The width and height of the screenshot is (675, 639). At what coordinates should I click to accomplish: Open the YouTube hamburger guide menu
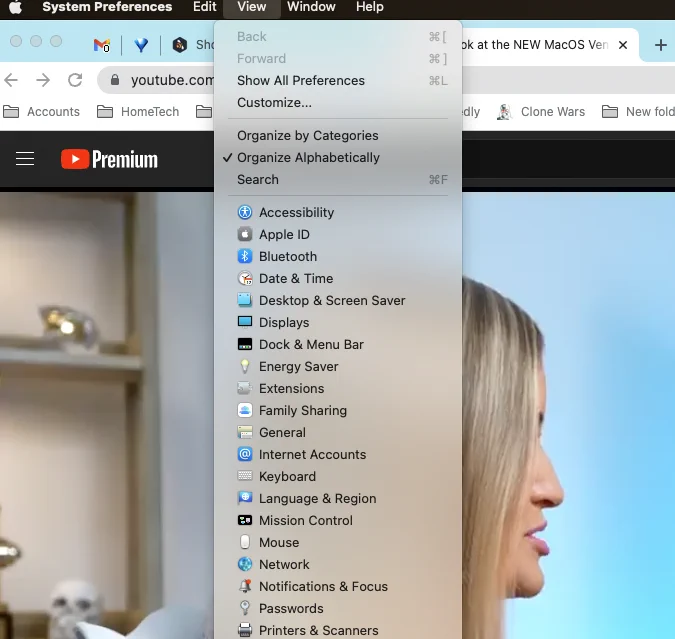click(x=25, y=158)
